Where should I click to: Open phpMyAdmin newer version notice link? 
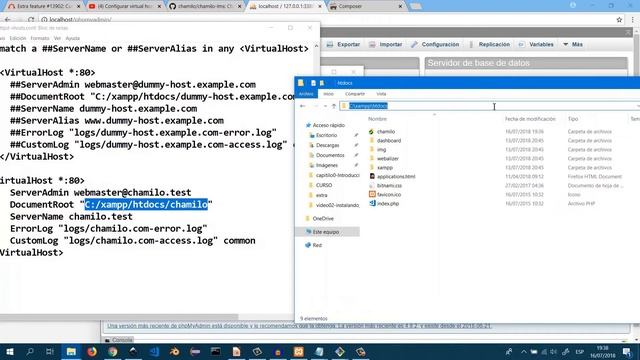coord(300,326)
